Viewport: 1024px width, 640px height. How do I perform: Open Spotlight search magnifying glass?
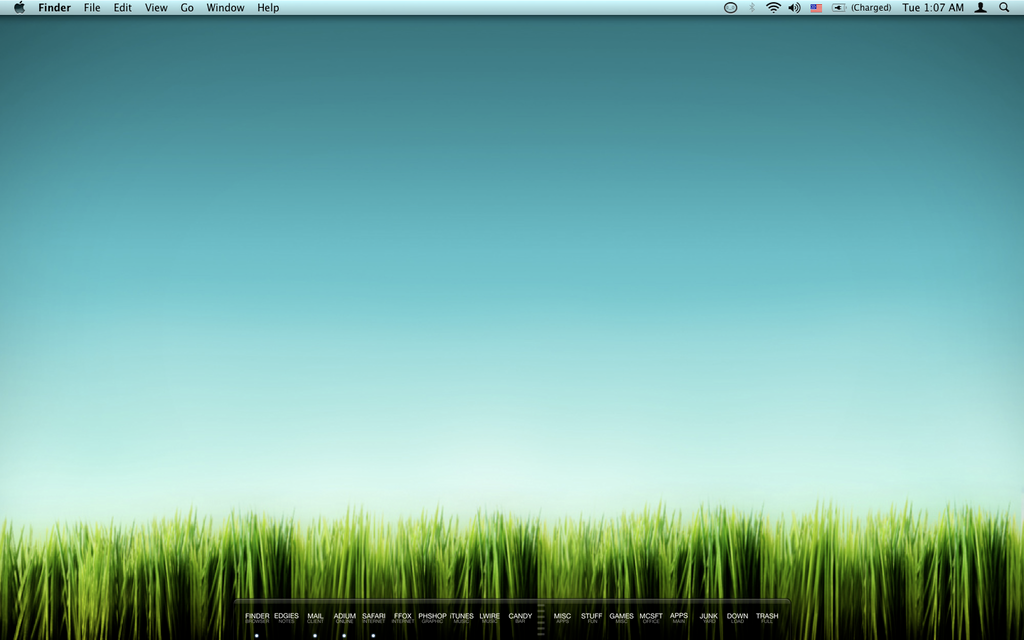1004,8
